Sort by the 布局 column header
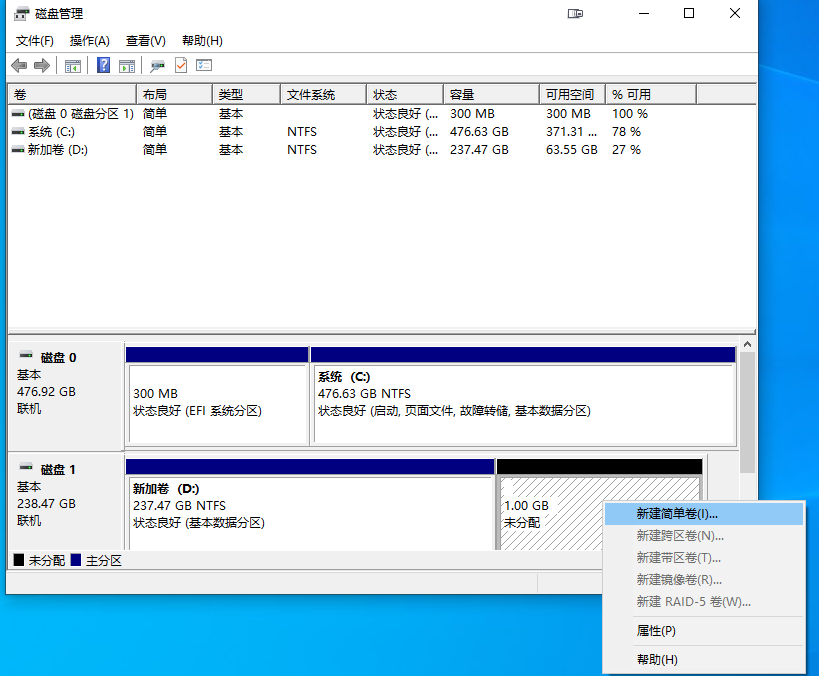This screenshot has width=819, height=676. click(174, 95)
